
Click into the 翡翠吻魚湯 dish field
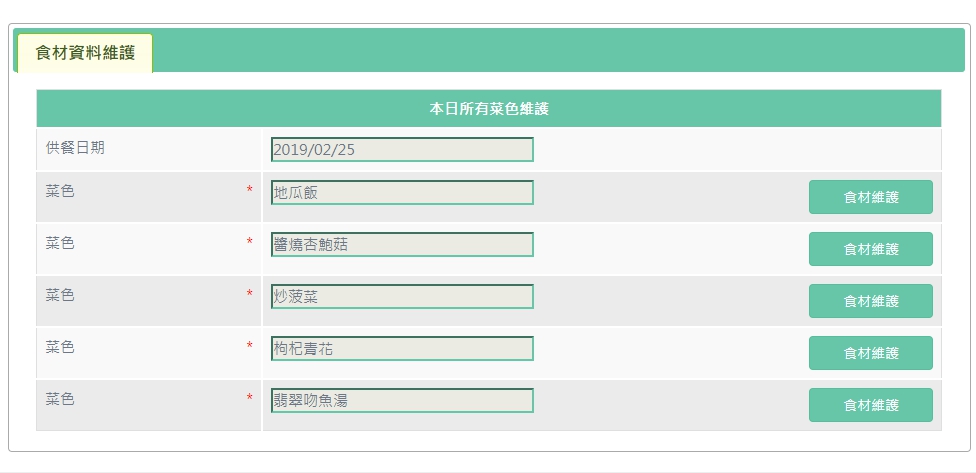402,400
